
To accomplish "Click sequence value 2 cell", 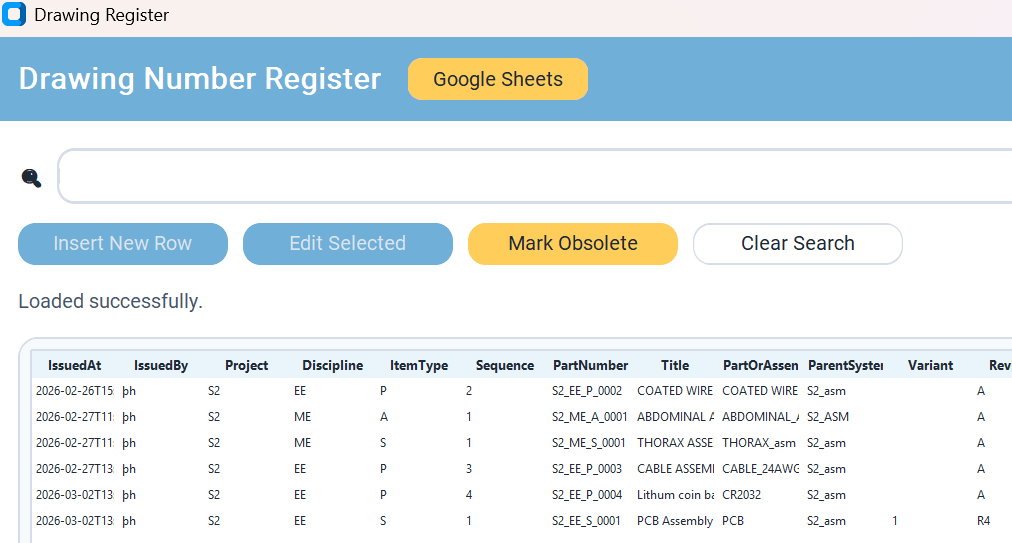I will [x=469, y=391].
